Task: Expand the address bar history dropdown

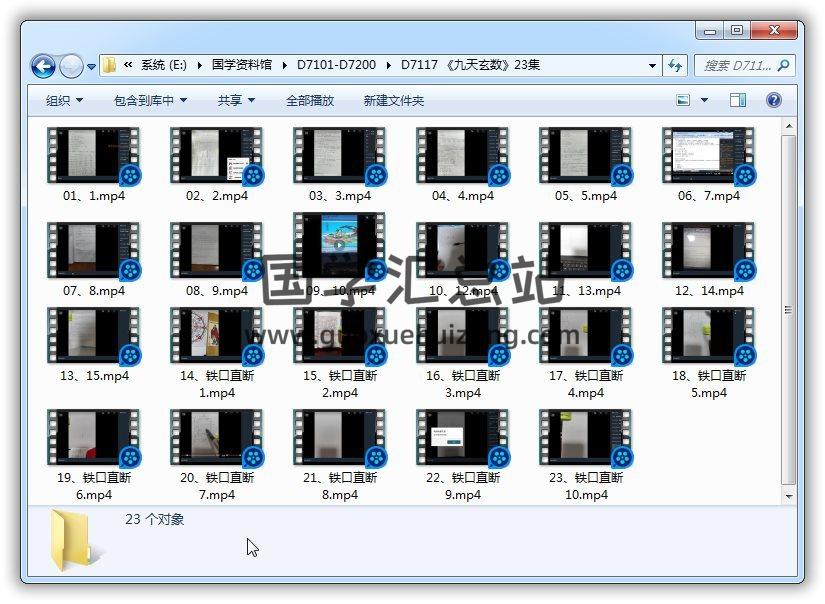Action: 652,66
